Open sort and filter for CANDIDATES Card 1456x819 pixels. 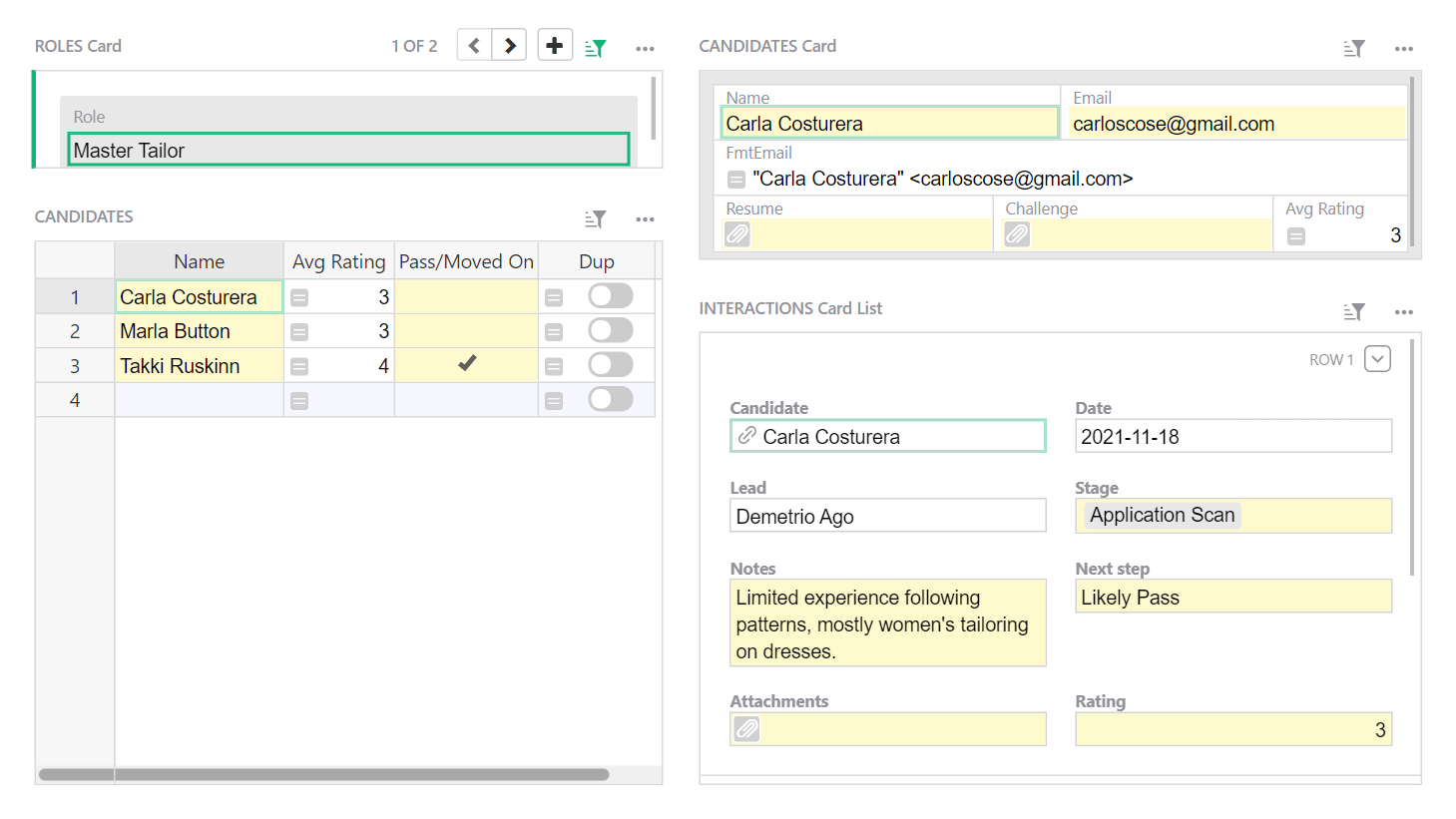(x=1353, y=49)
